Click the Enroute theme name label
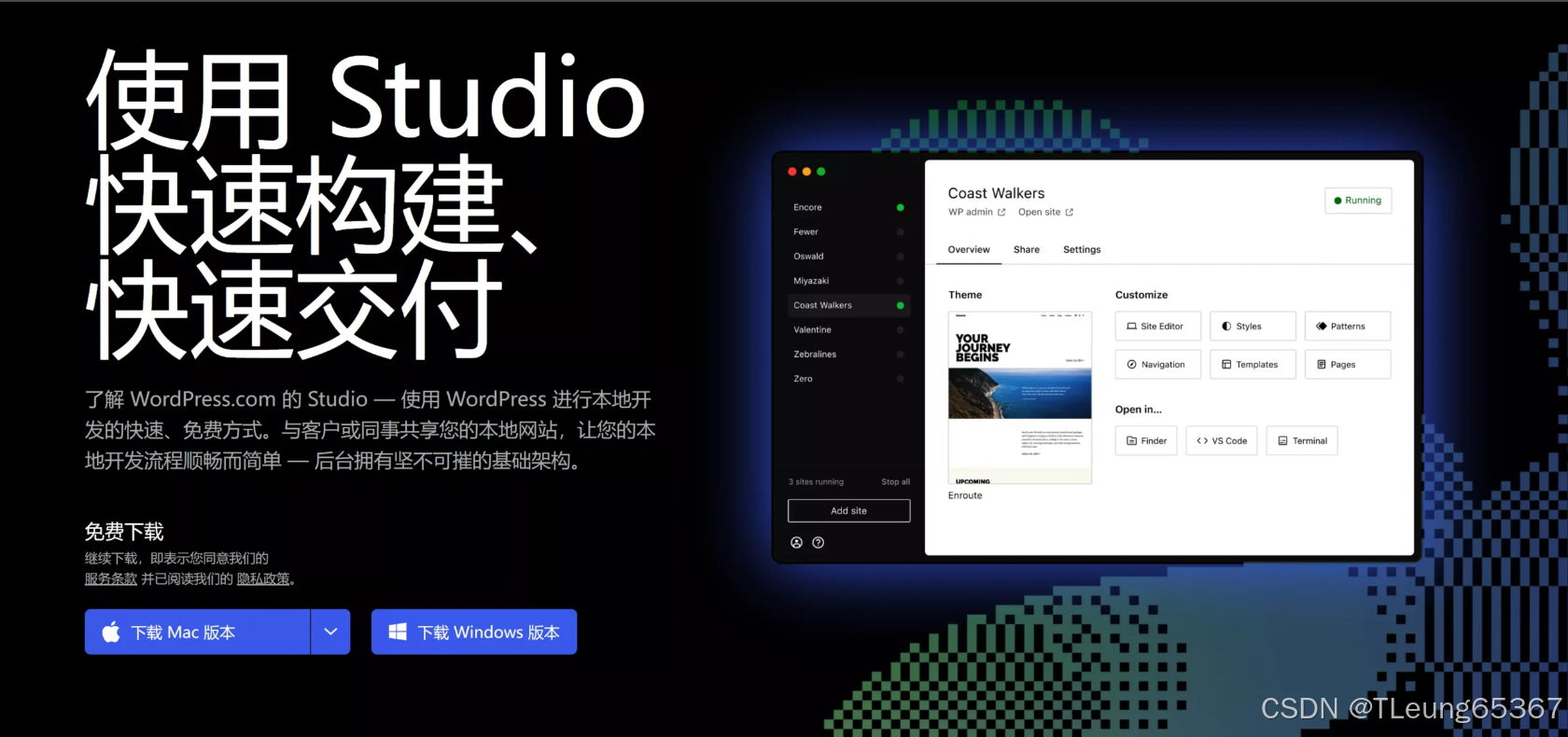 coord(965,495)
